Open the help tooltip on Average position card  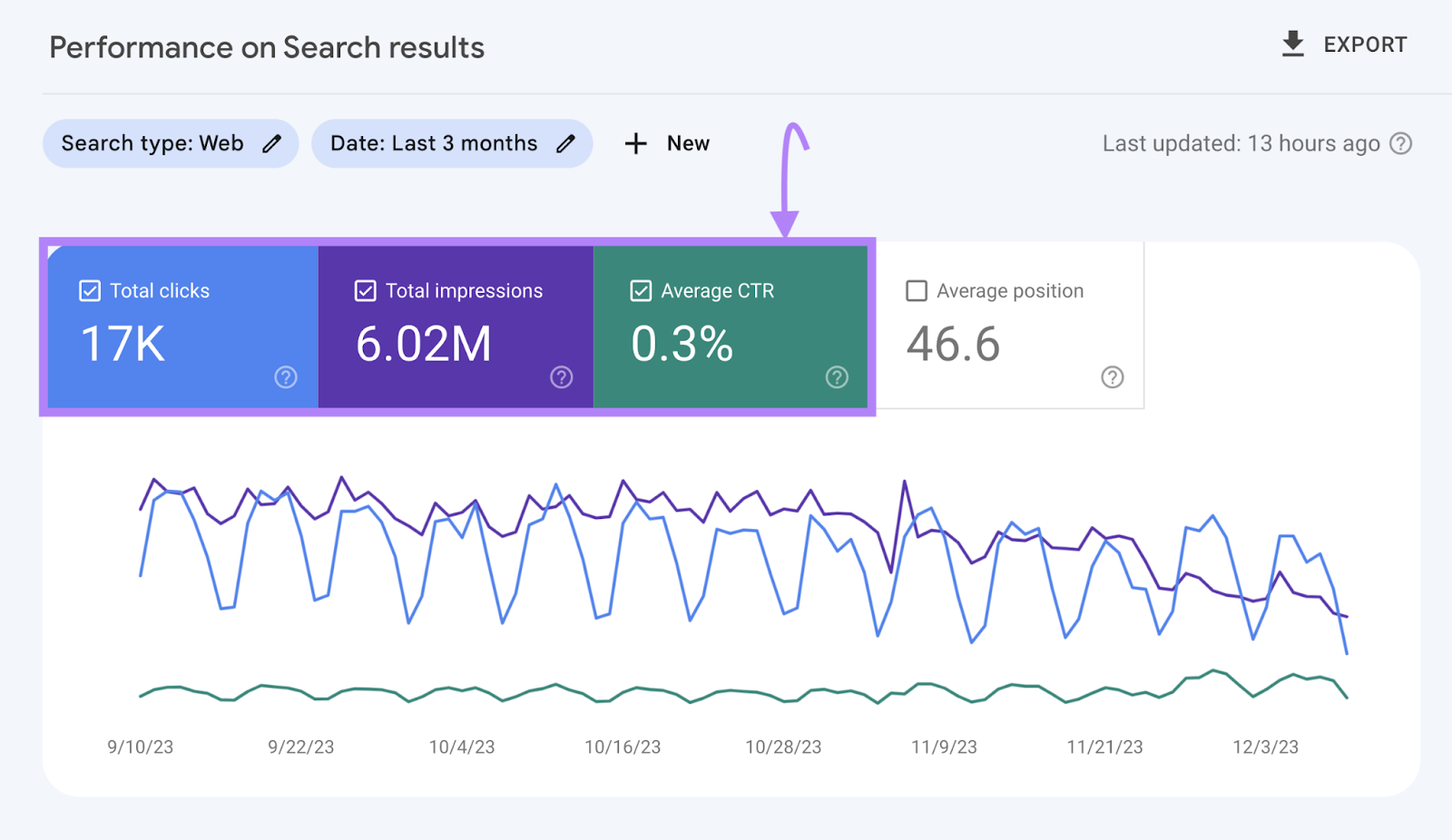click(x=1113, y=377)
